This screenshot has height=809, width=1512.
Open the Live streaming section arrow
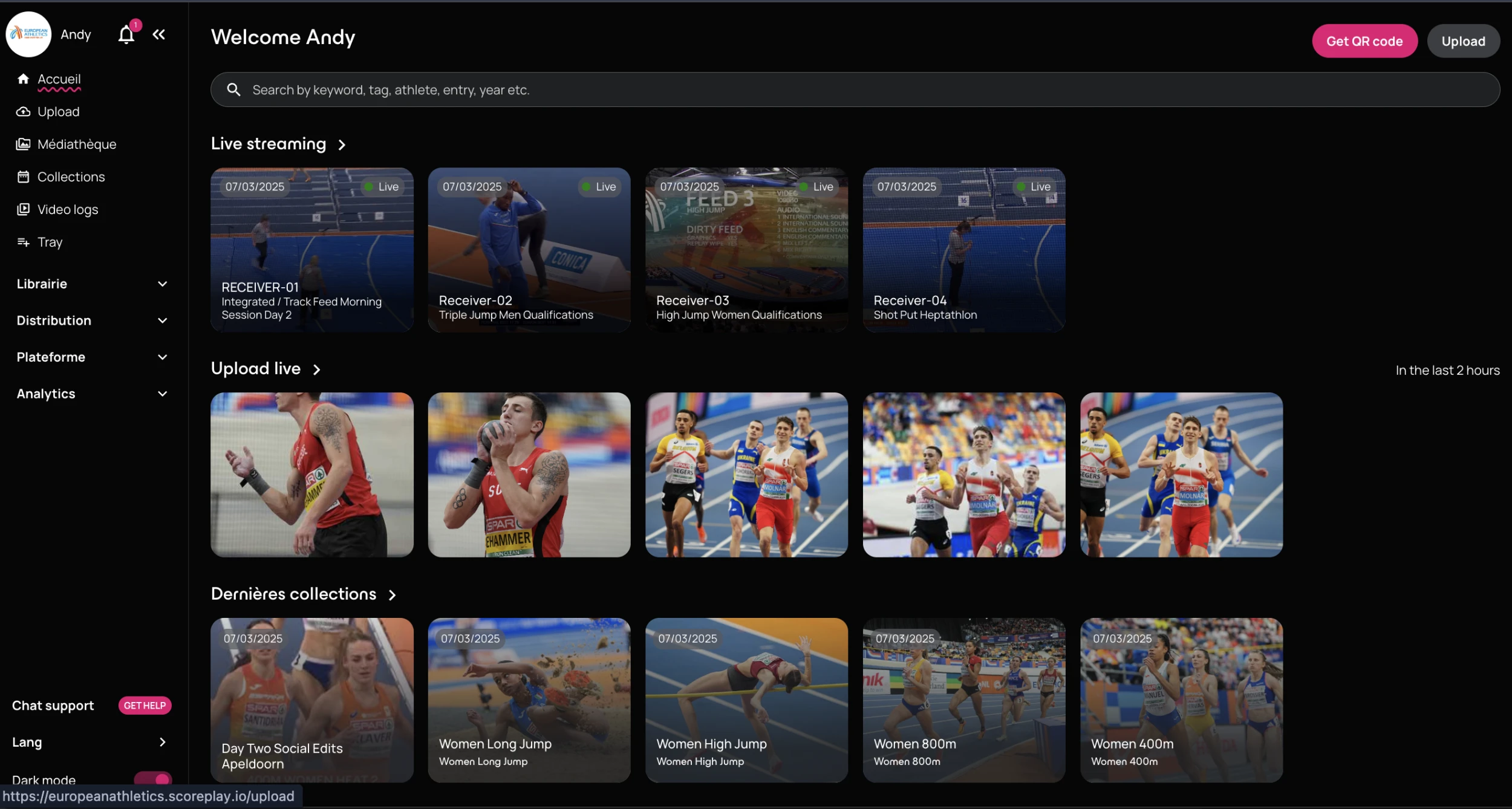342,145
